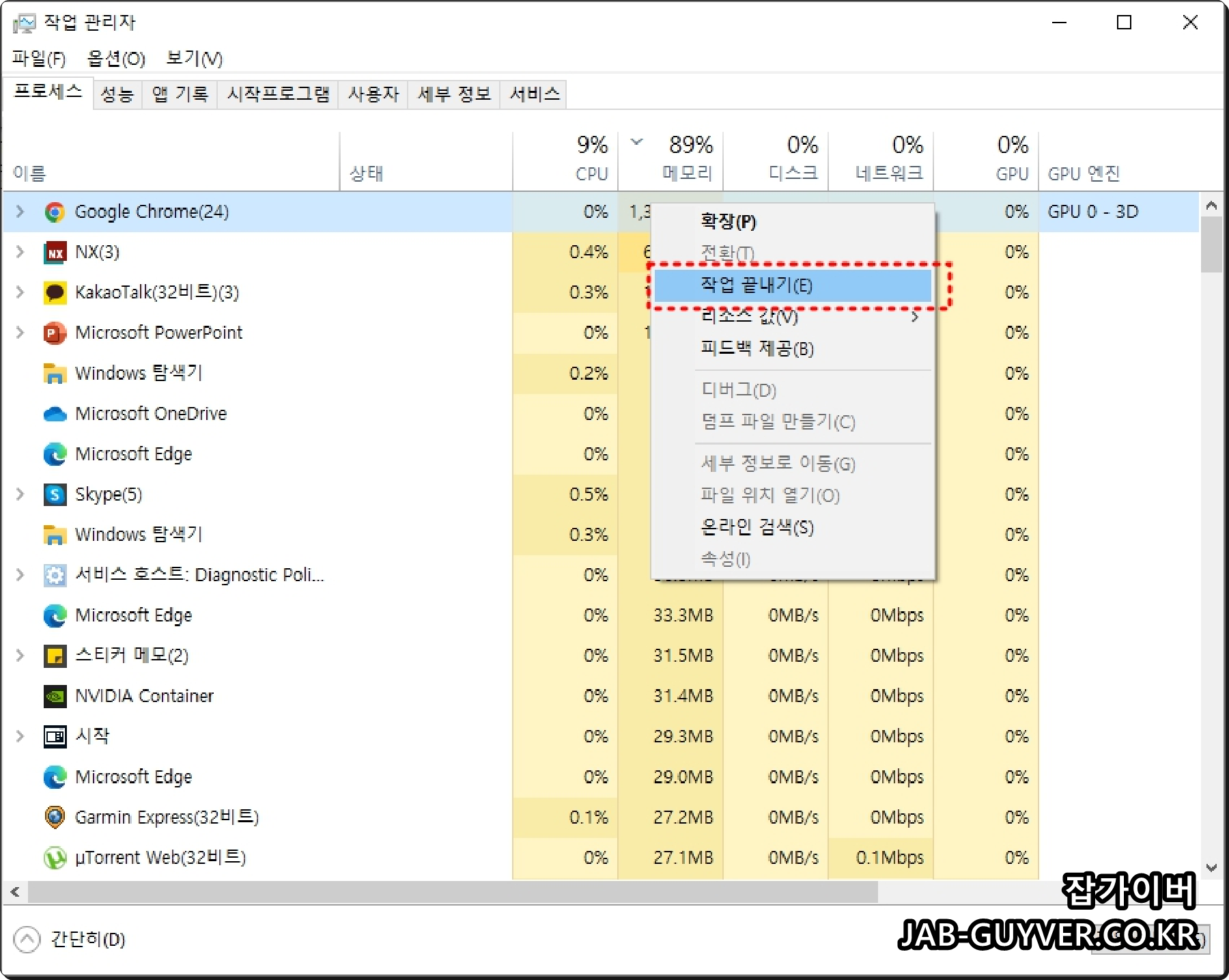This screenshot has width=1229, height=980.
Task: Click the NVIDIA Container icon
Action: [x=55, y=697]
